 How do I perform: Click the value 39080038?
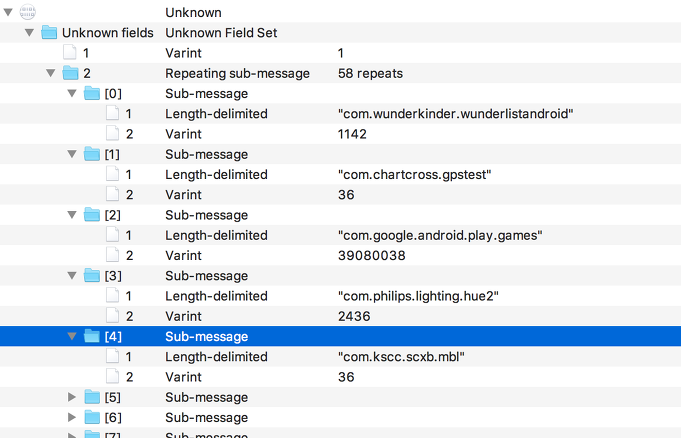[372, 255]
